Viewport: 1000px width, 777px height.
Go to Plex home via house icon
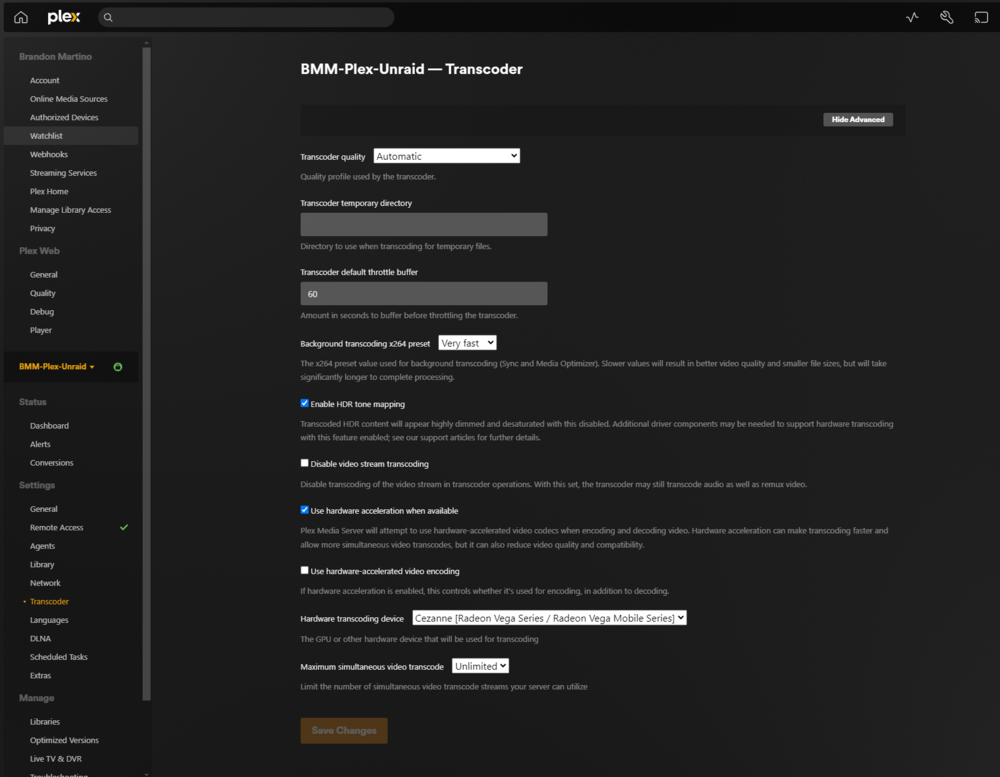21,17
